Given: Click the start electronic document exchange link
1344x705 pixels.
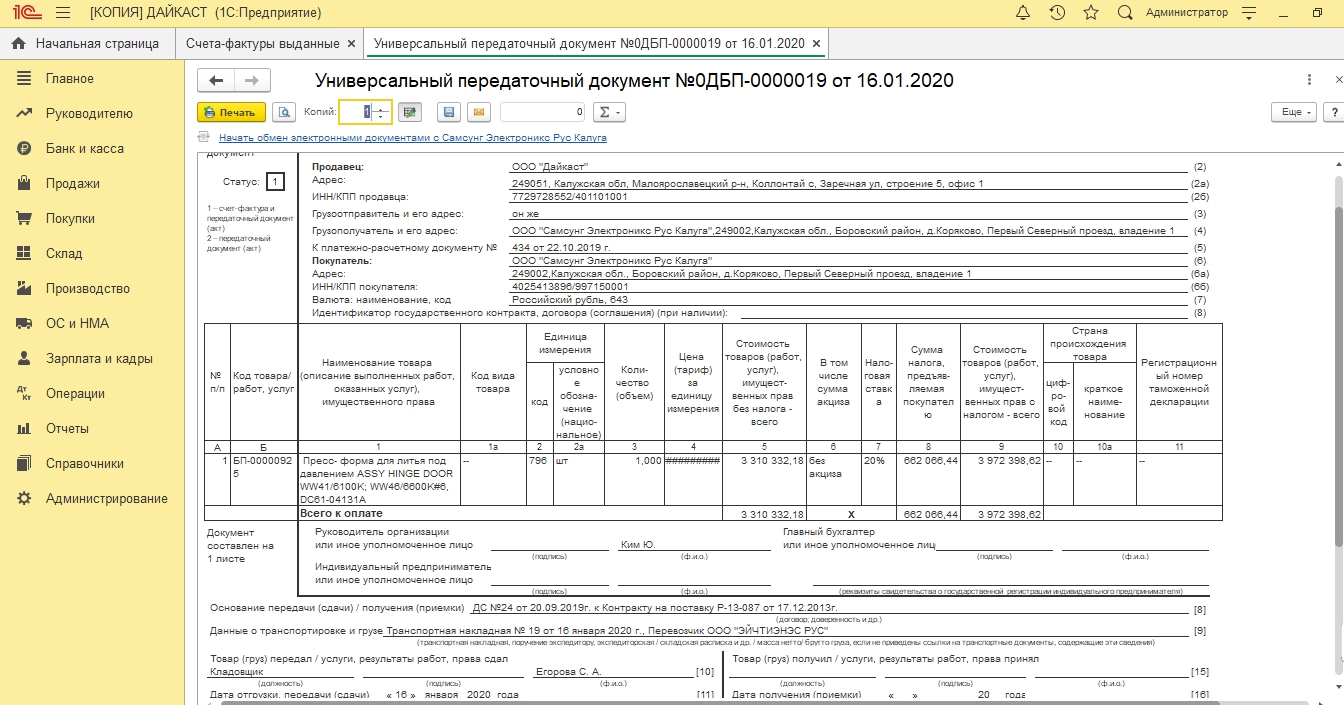Looking at the screenshot, I should click(x=412, y=138).
